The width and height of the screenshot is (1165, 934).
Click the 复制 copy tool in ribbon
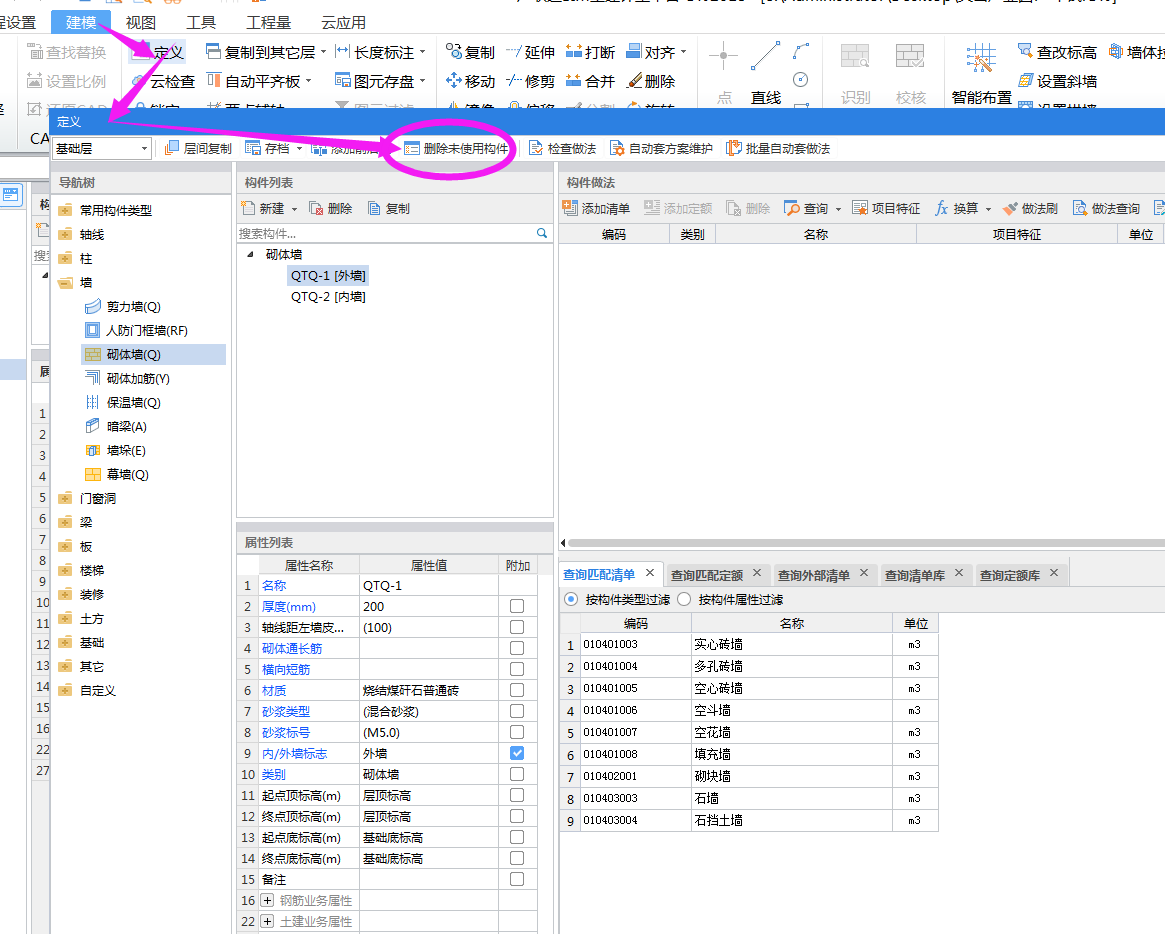470,52
